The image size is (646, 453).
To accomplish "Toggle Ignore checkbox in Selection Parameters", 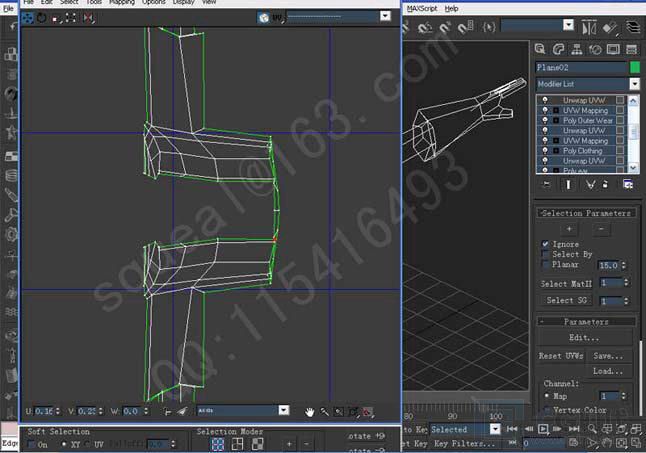I will click(545, 244).
